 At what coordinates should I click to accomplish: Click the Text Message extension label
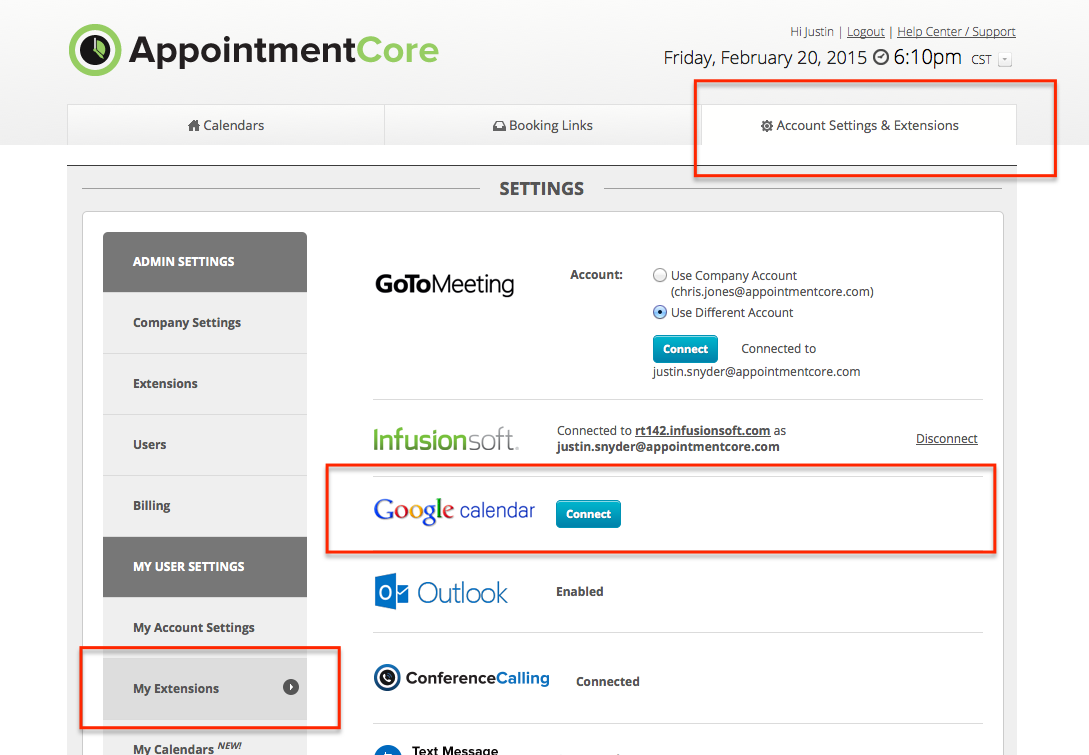click(x=455, y=750)
